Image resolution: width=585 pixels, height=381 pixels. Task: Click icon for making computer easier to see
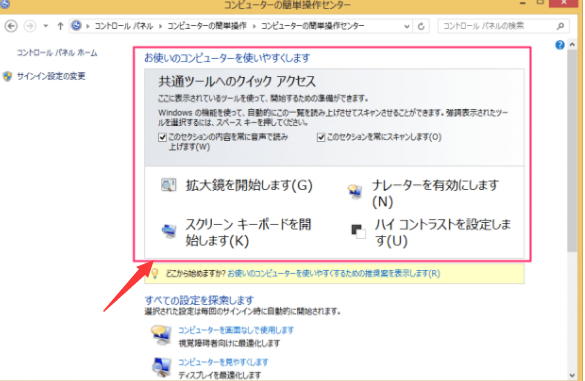tap(162, 367)
